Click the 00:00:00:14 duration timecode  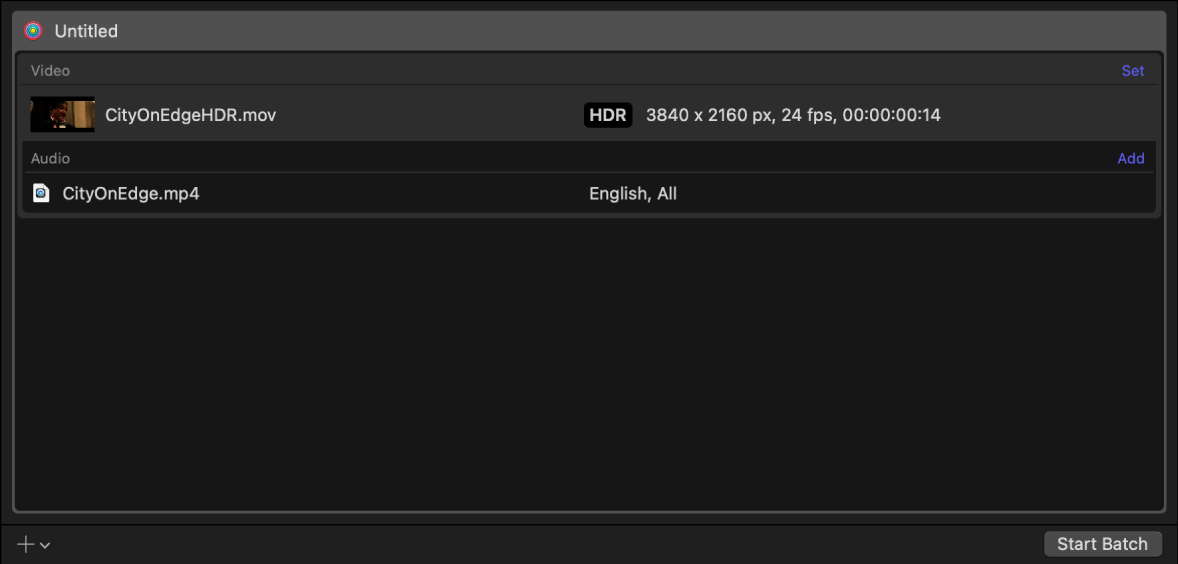(891, 115)
